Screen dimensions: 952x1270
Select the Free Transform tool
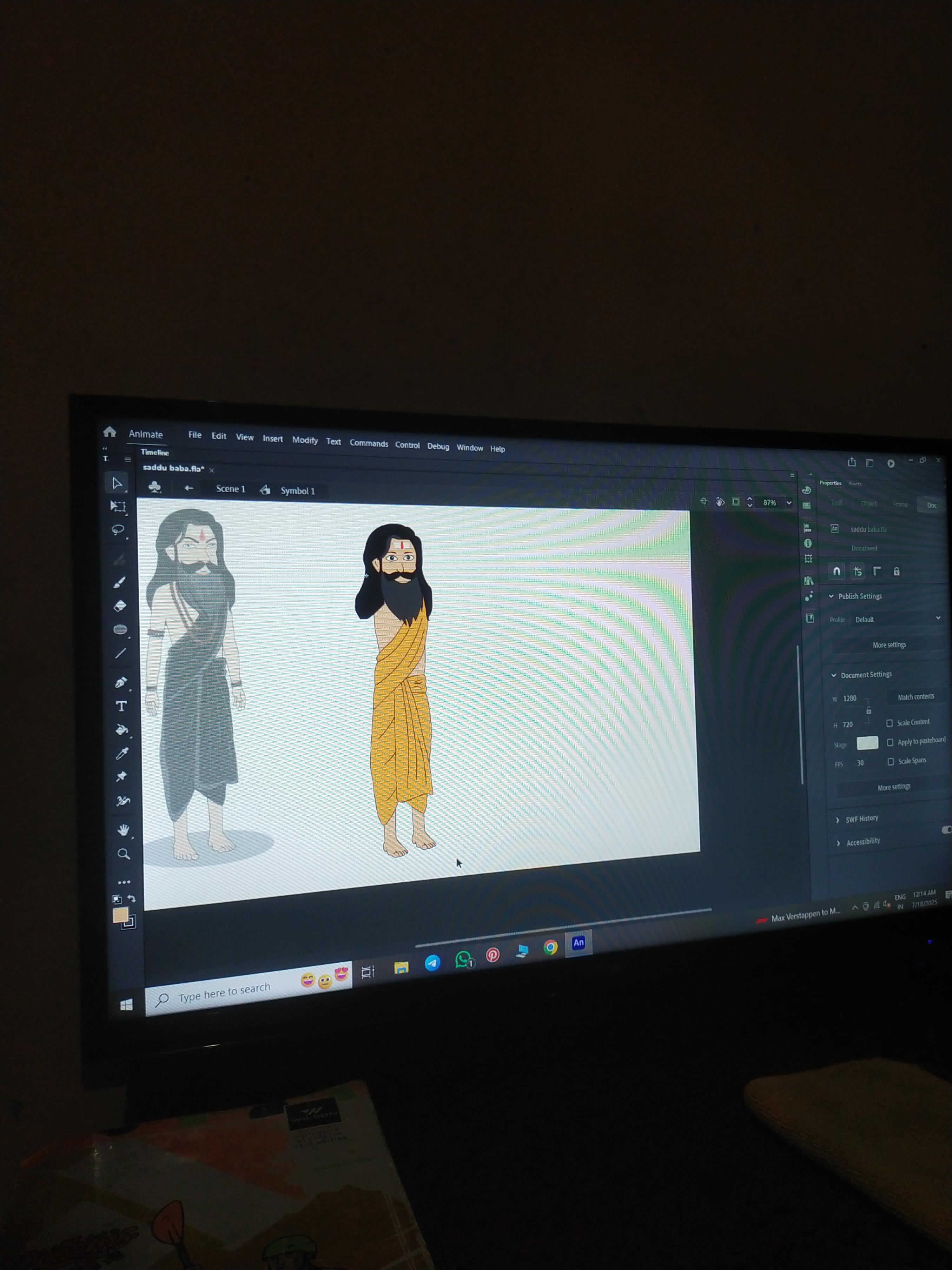118,506
